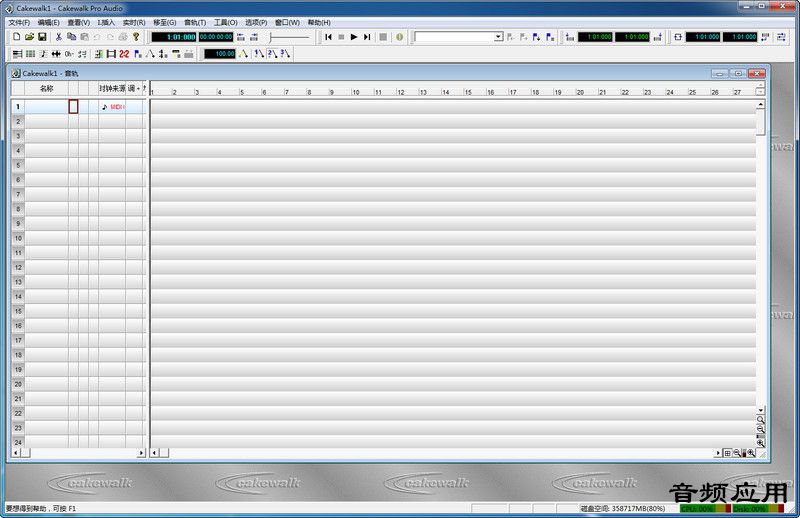Click the set loop to selection icon
Viewport: 800px width, 518px height.
(765, 37)
